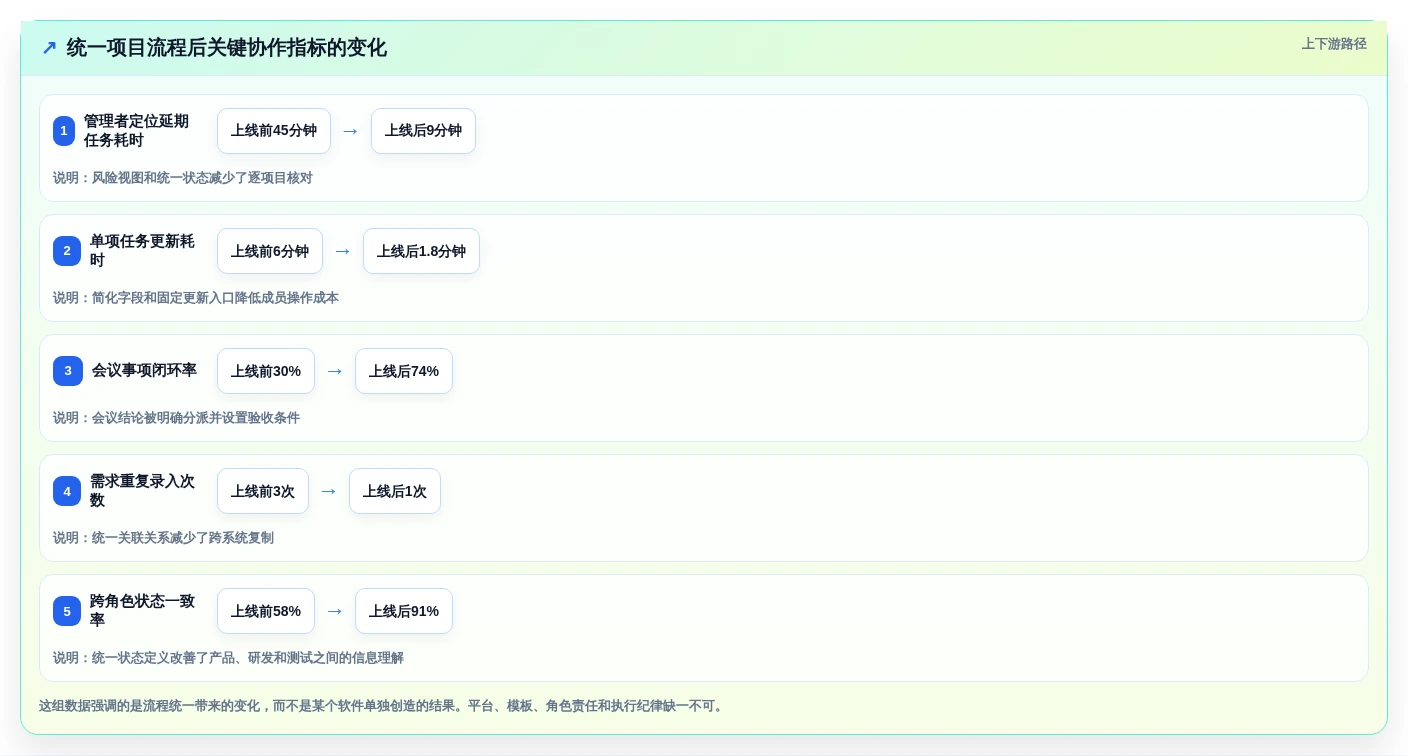Select the 上线后9分钟 chip
This screenshot has width=1408, height=756.
coord(423,131)
